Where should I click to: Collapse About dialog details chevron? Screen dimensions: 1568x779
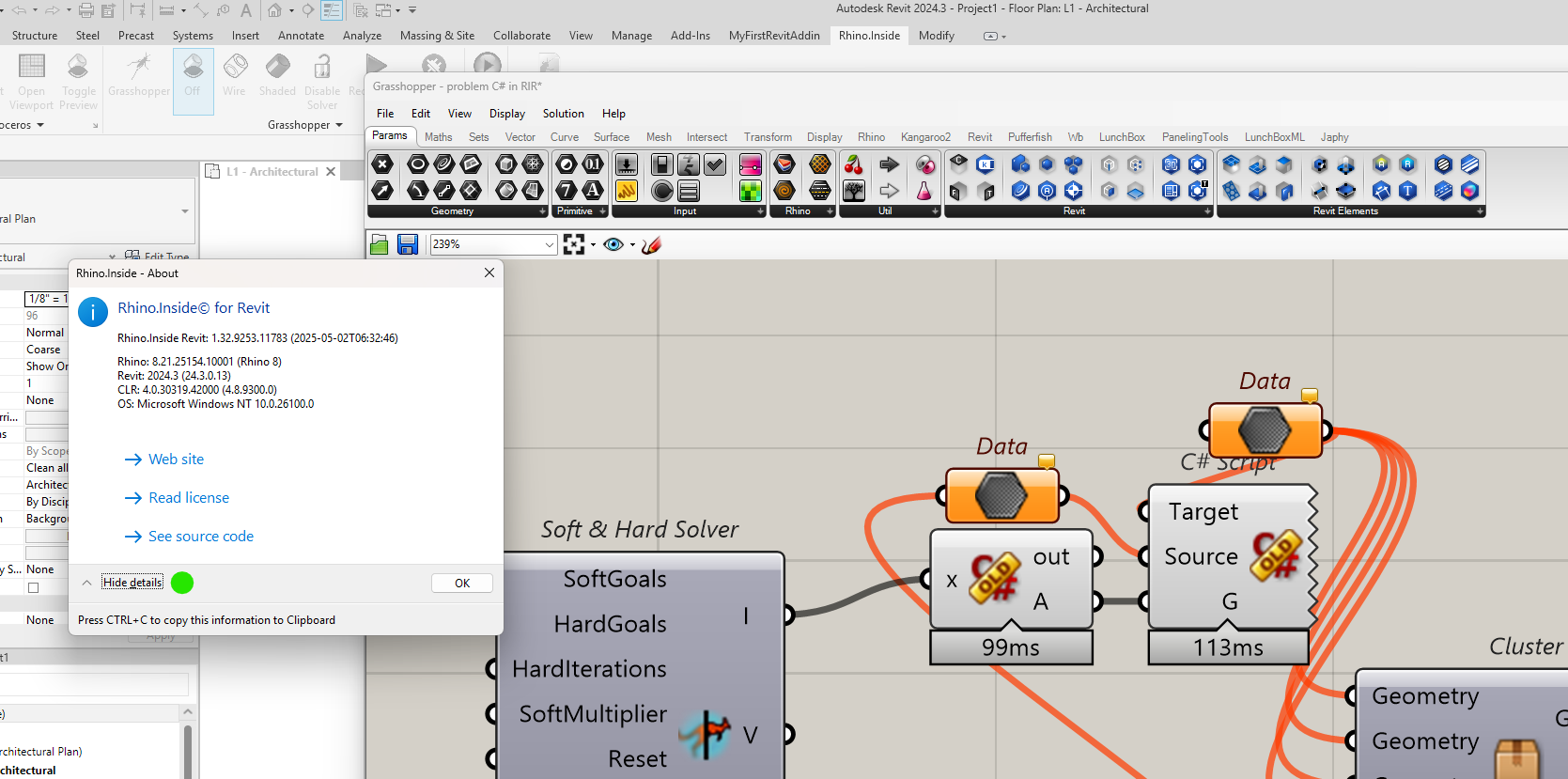tap(86, 583)
